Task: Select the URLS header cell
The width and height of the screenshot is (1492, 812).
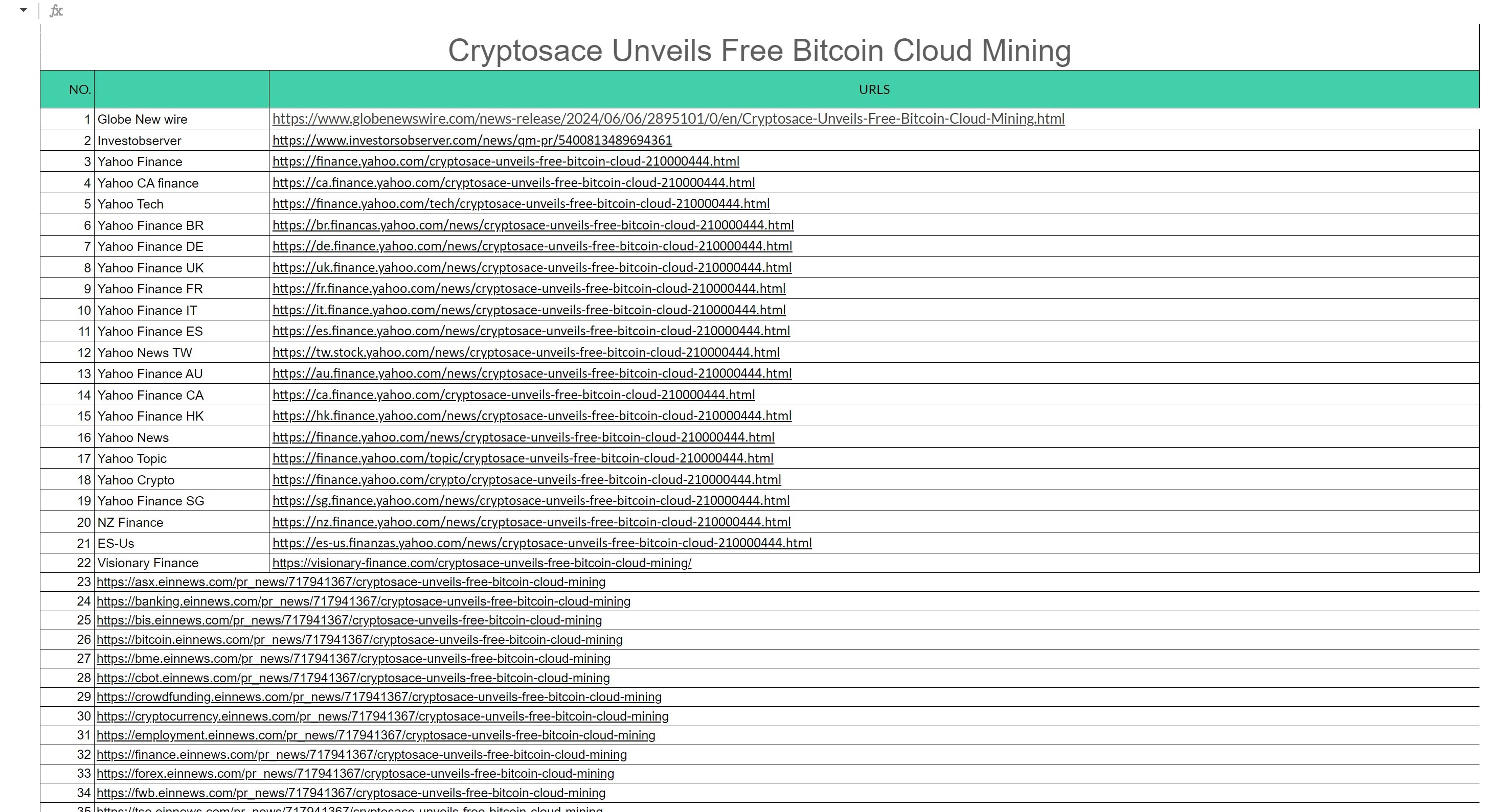Action: [x=873, y=90]
